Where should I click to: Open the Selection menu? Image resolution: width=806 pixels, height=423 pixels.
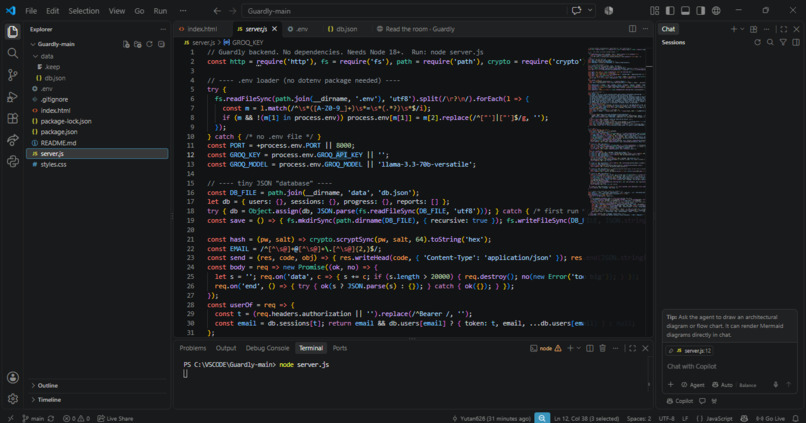click(84, 11)
